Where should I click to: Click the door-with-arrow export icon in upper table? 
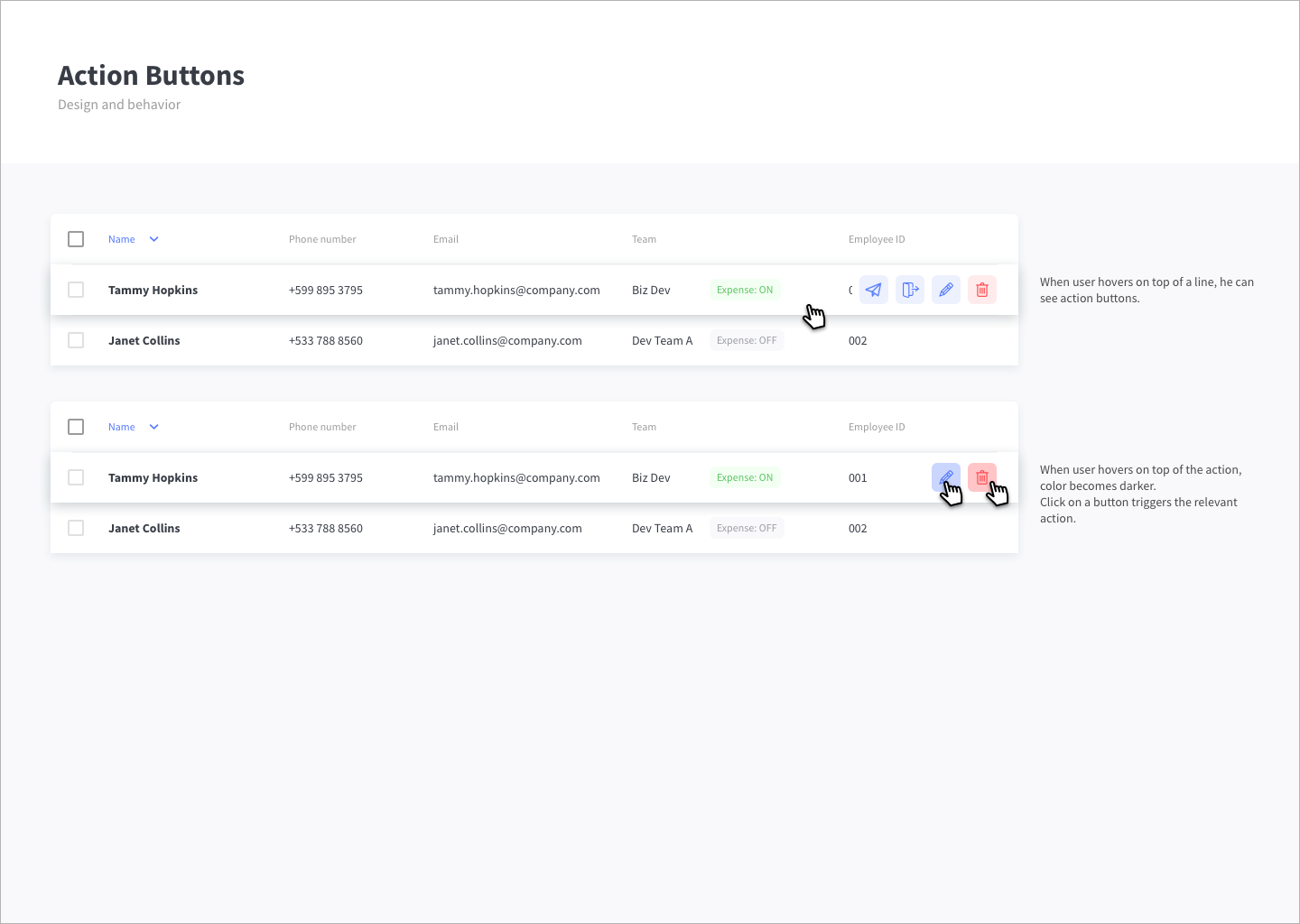click(910, 290)
